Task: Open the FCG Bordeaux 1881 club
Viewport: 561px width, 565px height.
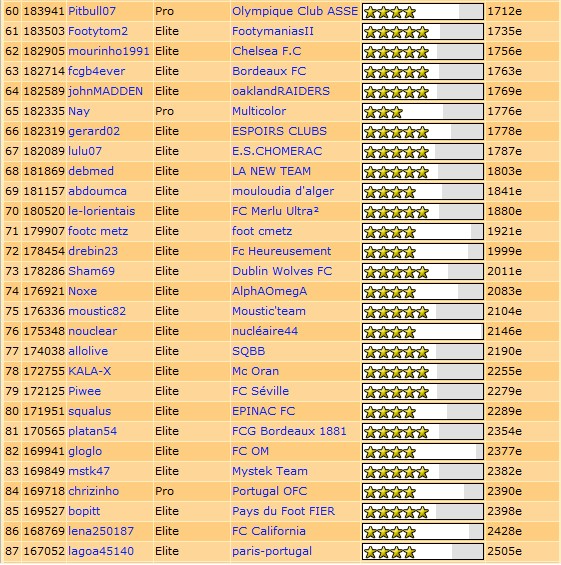Action: click(x=289, y=431)
